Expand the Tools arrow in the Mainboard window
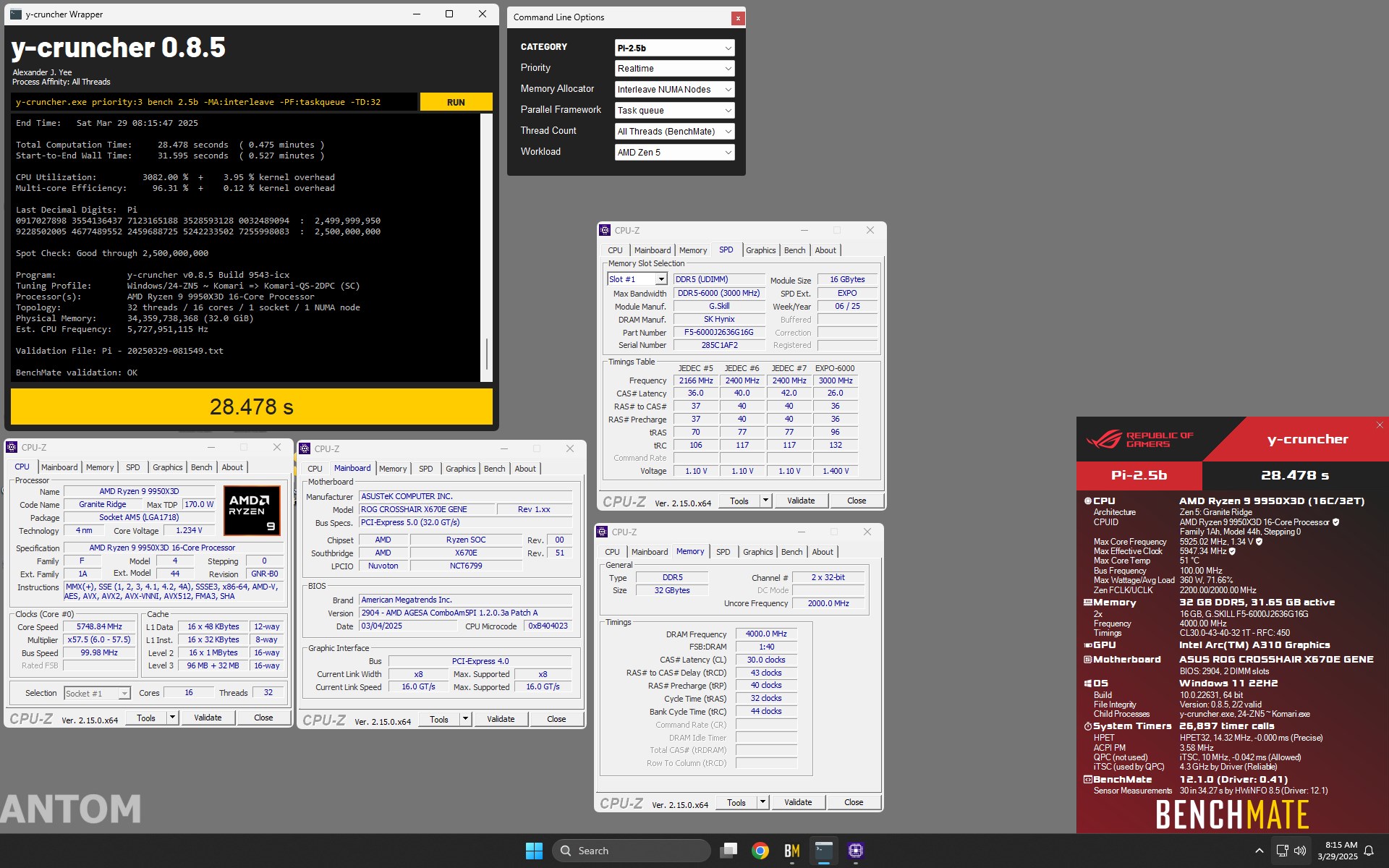Screen dimensions: 1389x868 point(466,719)
